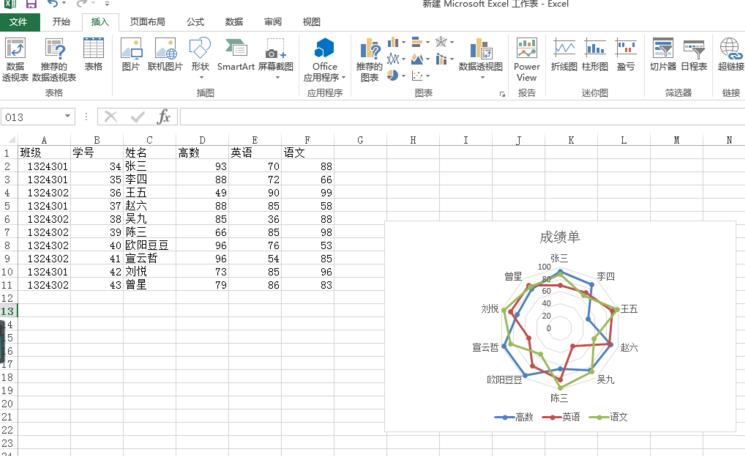Open the File (文件) tab
The height and width of the screenshot is (456, 745).
click(19, 22)
